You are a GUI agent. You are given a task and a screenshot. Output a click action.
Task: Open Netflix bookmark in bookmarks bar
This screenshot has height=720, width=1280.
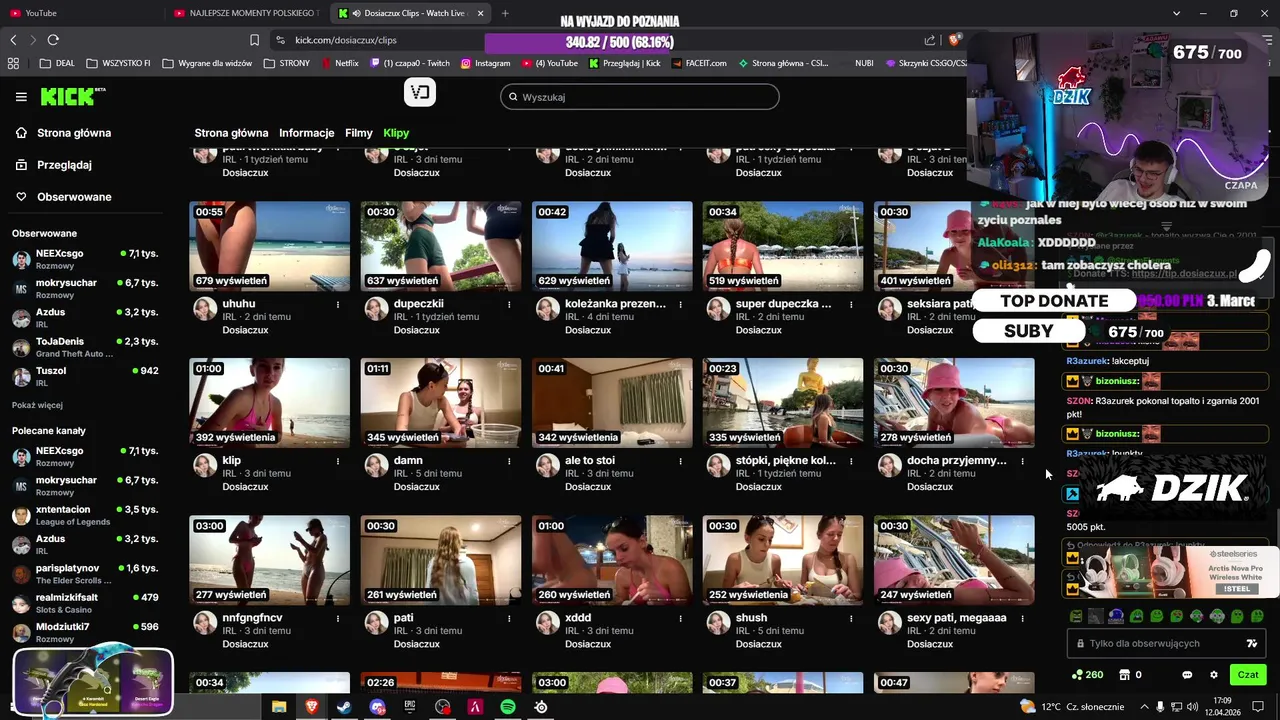[x=340, y=63]
